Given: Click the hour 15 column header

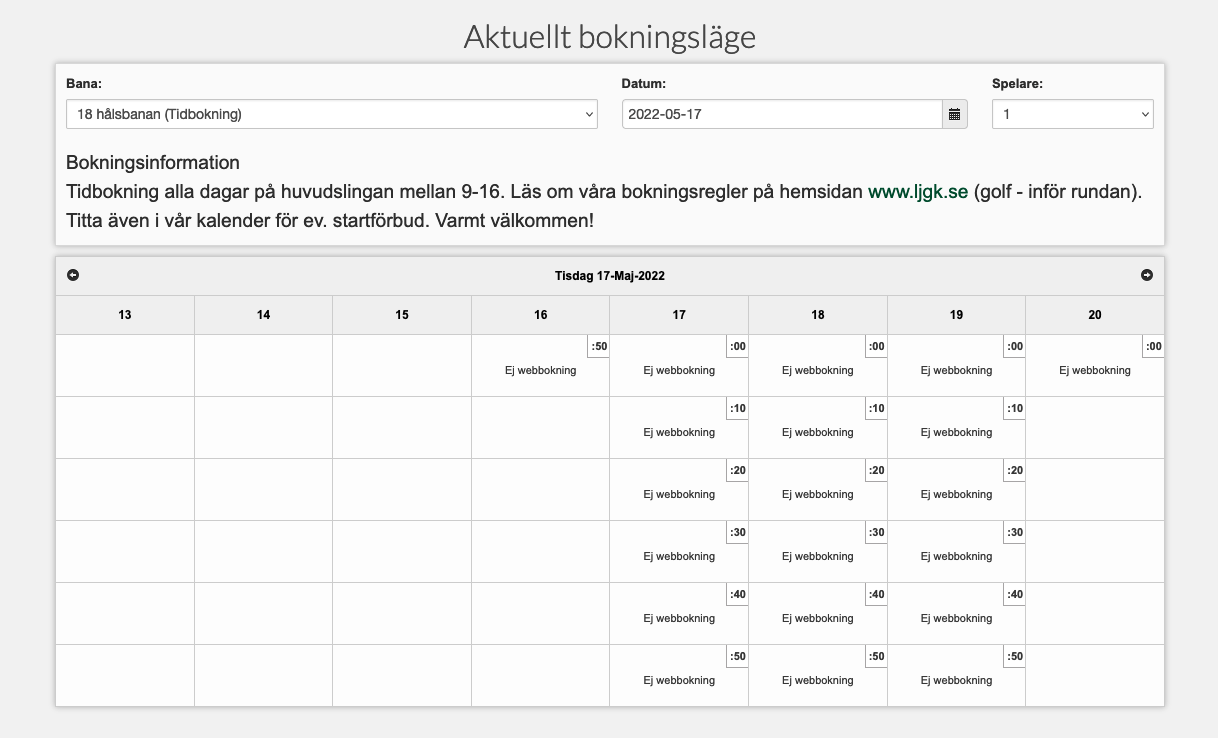Looking at the screenshot, I should tap(402, 315).
